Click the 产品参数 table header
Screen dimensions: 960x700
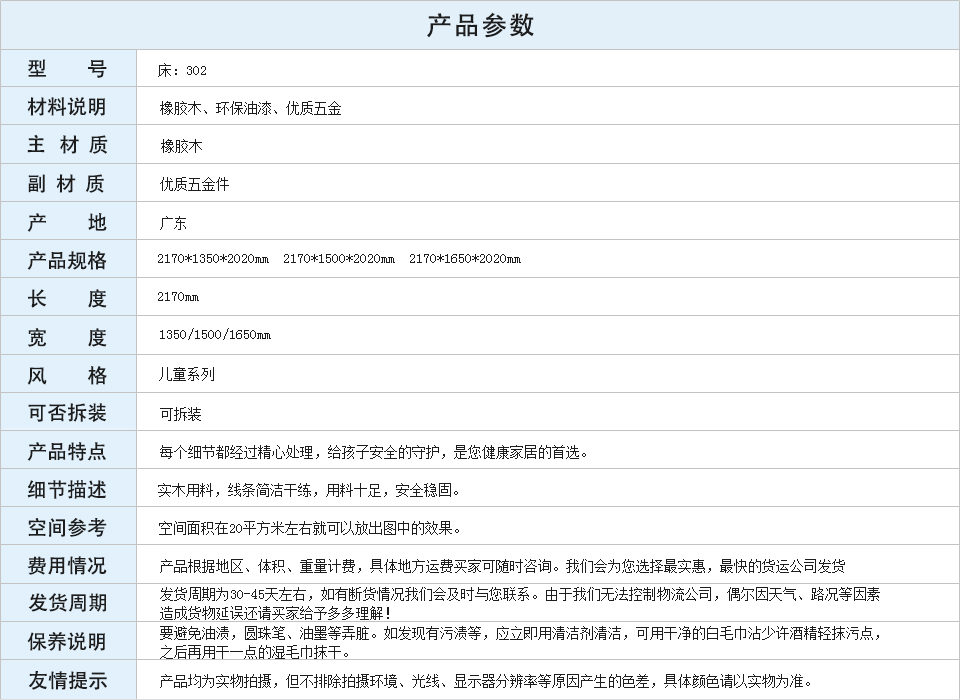[x=480, y=25]
